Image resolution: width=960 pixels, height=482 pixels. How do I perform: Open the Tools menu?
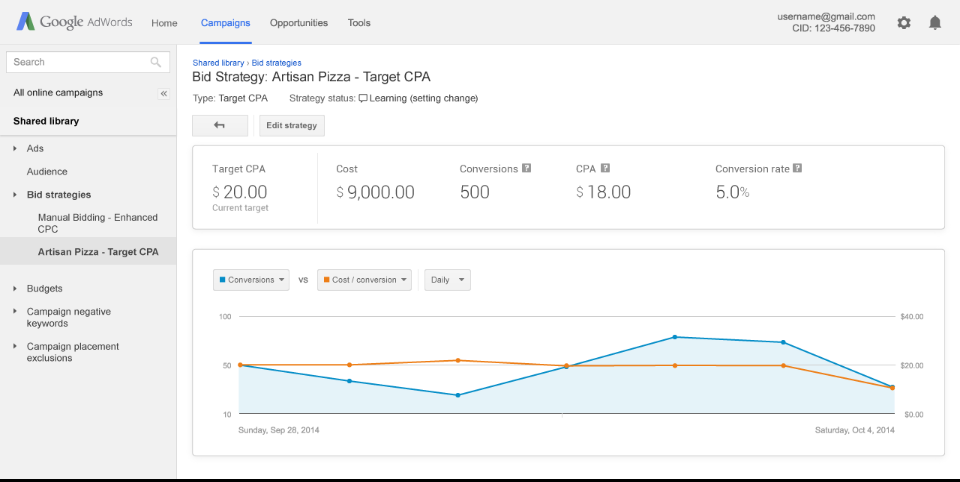click(359, 22)
